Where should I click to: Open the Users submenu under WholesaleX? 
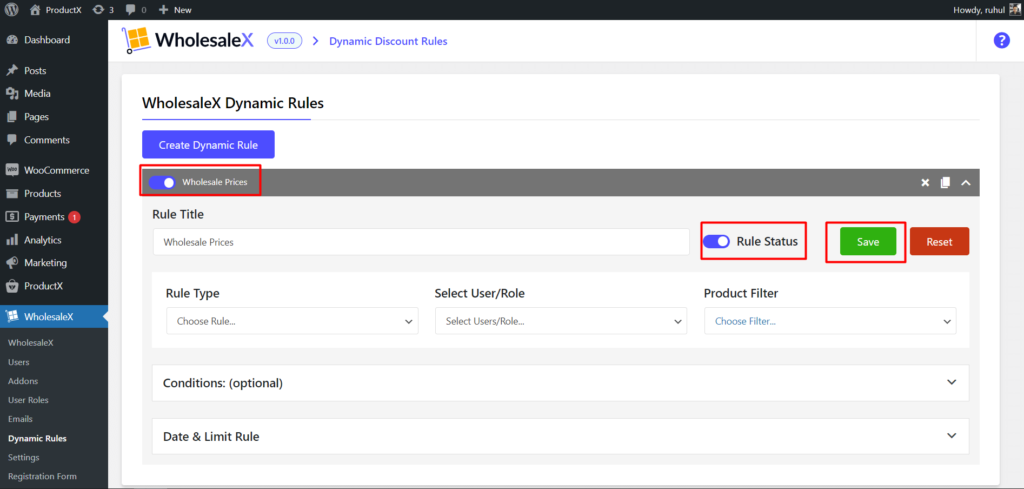click(x=18, y=362)
